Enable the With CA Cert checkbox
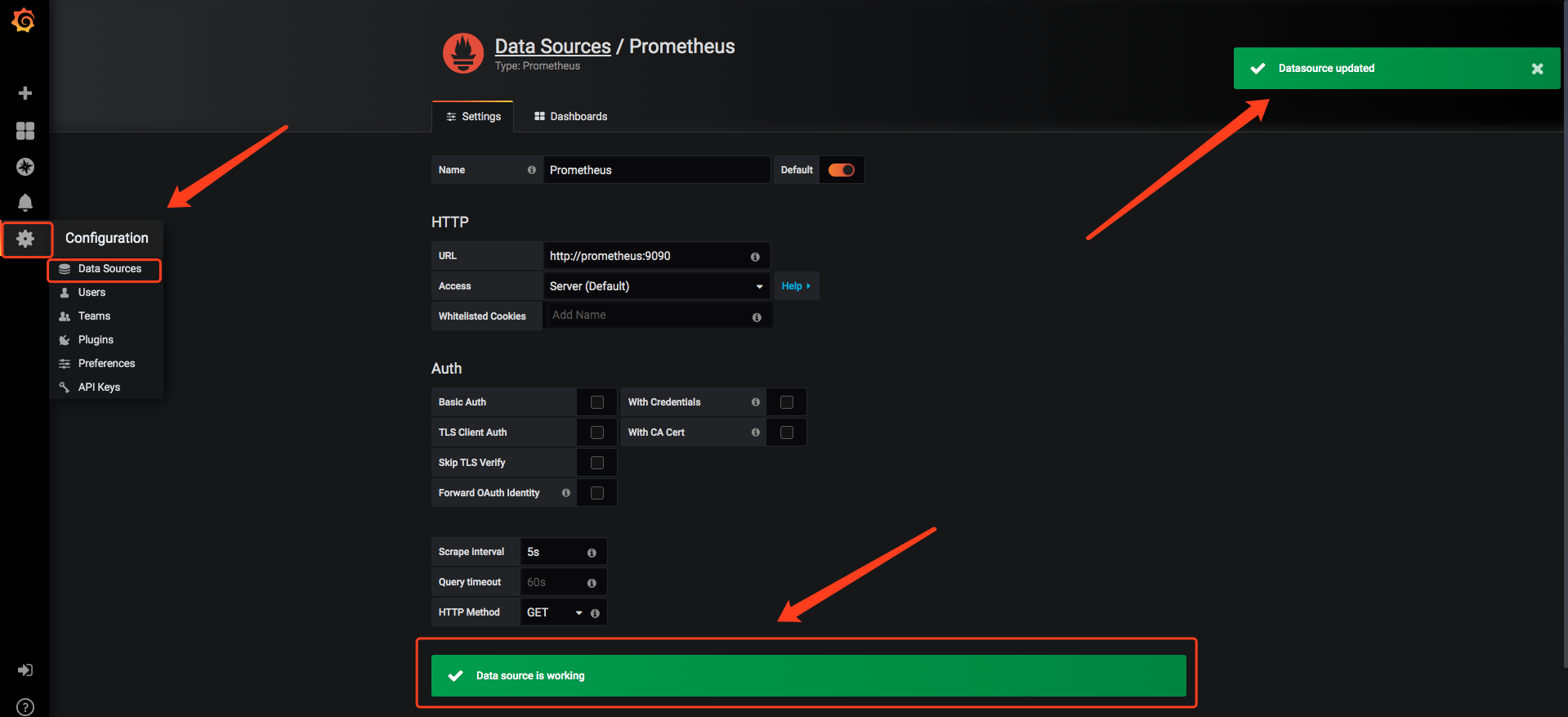The width and height of the screenshot is (1568, 717). pos(787,432)
